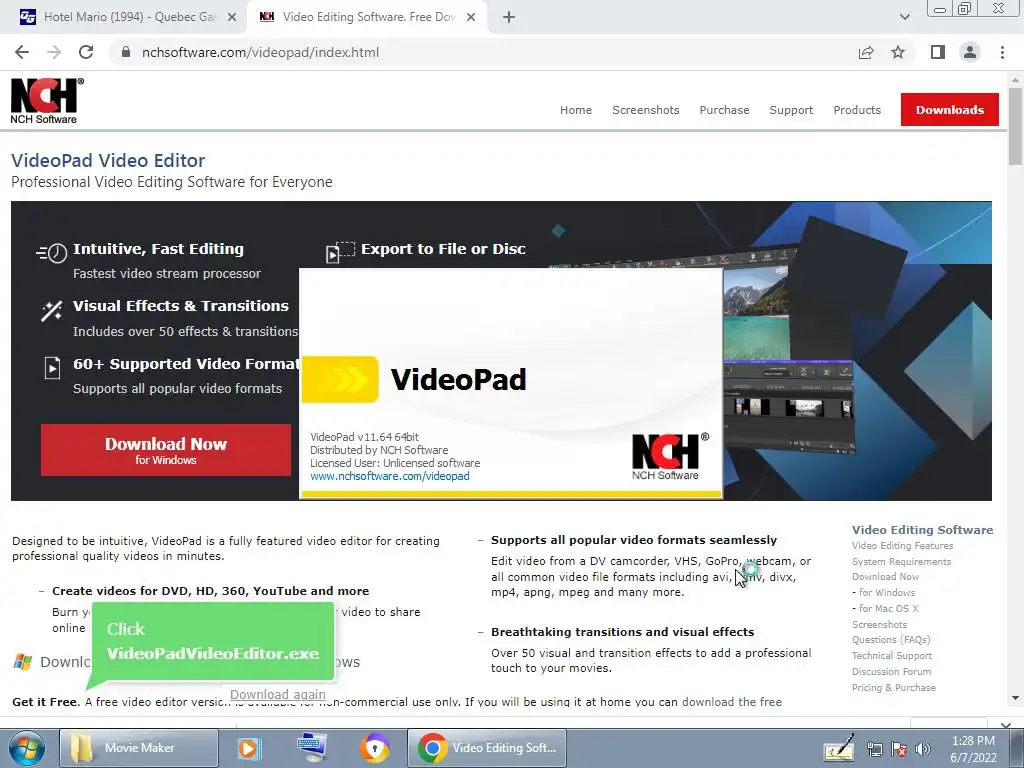
Task: Click 'Export to File or Disc' heading
Action: (443, 249)
